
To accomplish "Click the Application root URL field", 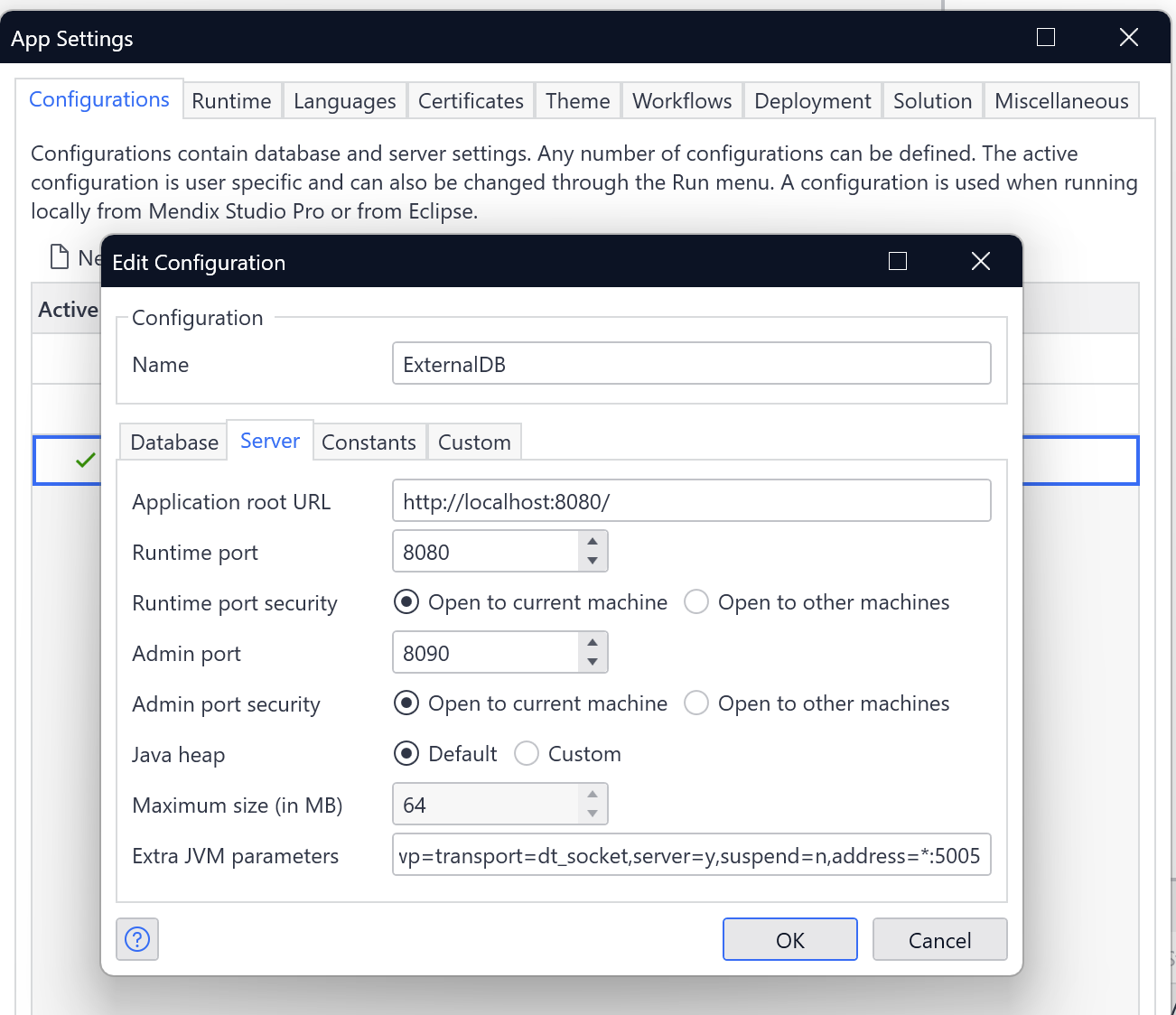I will 691,500.
